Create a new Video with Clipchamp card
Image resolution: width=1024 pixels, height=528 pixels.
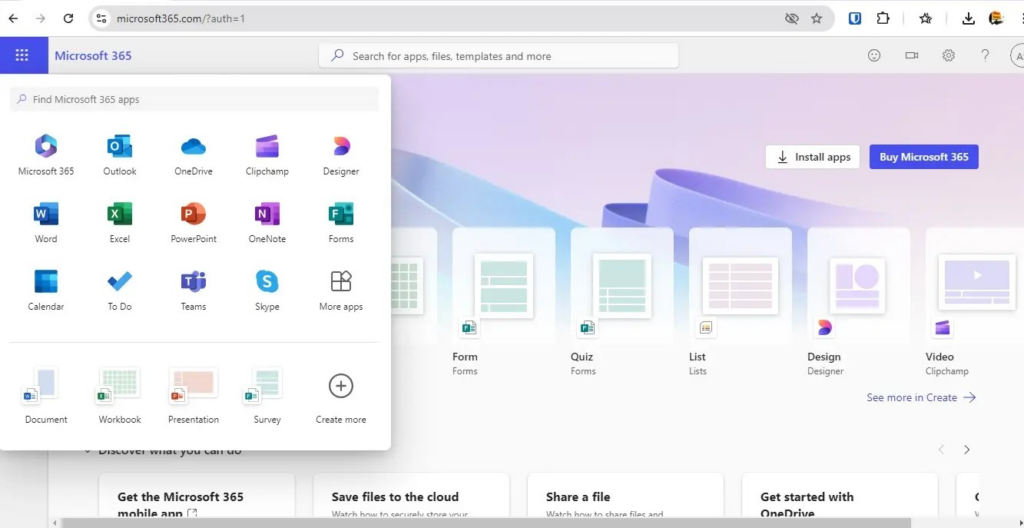point(974,303)
